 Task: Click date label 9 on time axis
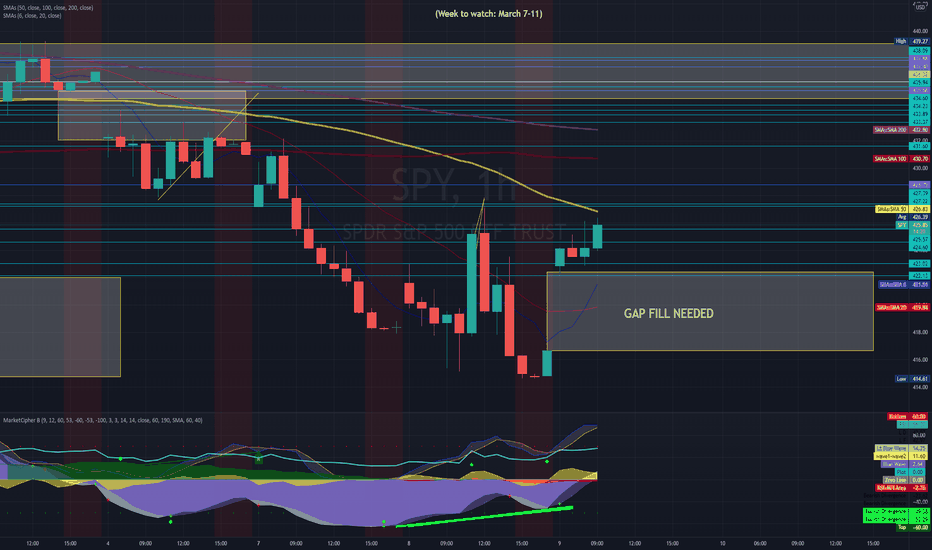559,543
